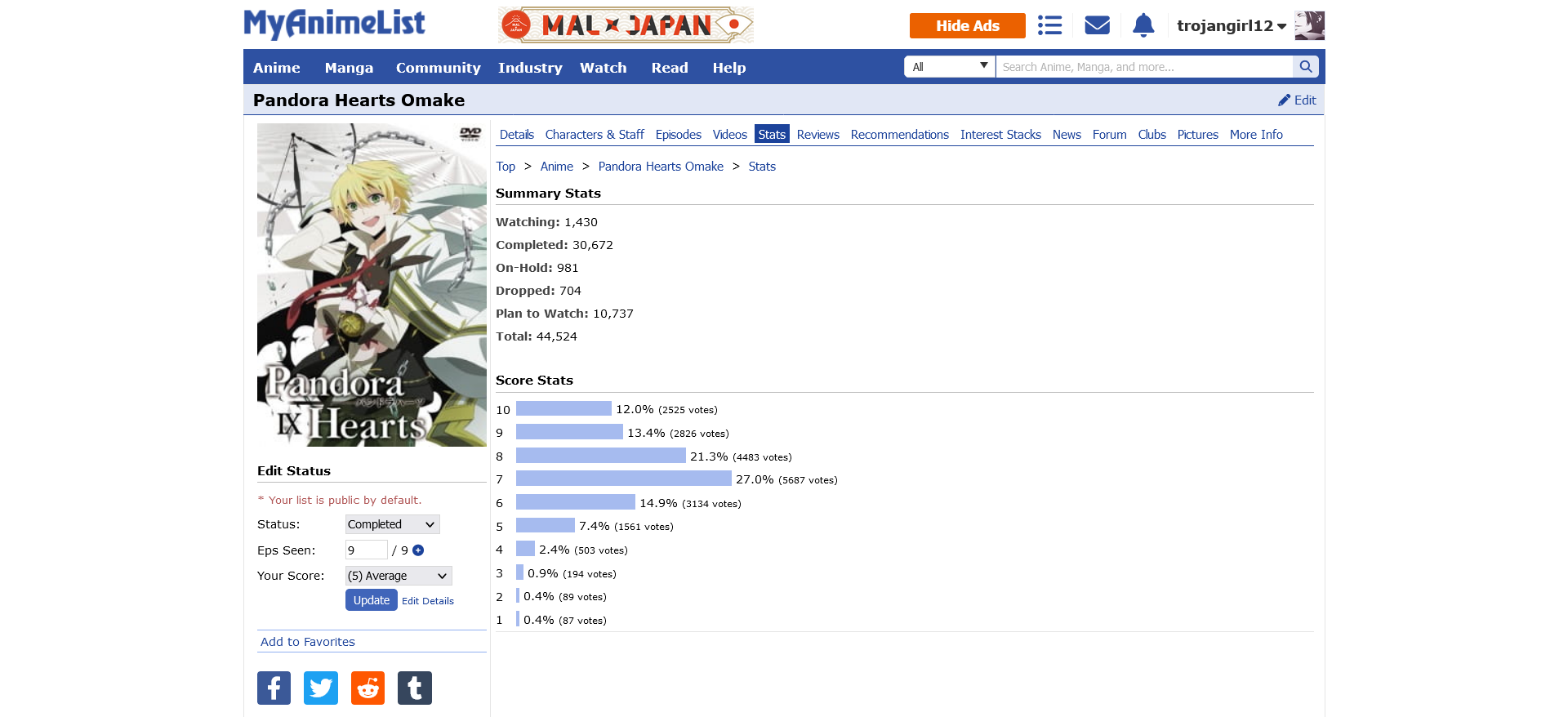Click 'Your list is public by default' note
The width and height of the screenshot is (1568, 717).
click(x=340, y=500)
